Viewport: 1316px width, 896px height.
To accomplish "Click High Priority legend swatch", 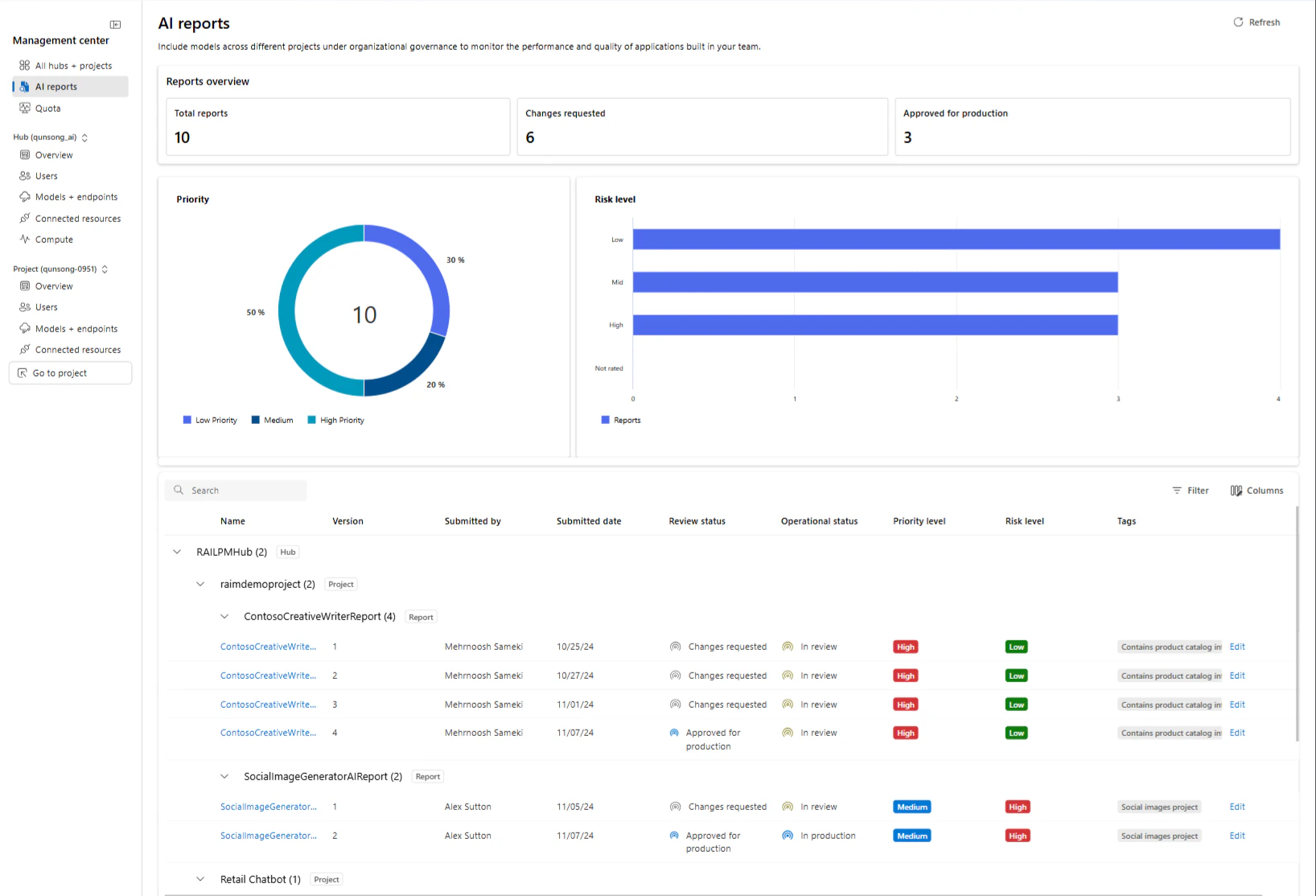I will (312, 420).
